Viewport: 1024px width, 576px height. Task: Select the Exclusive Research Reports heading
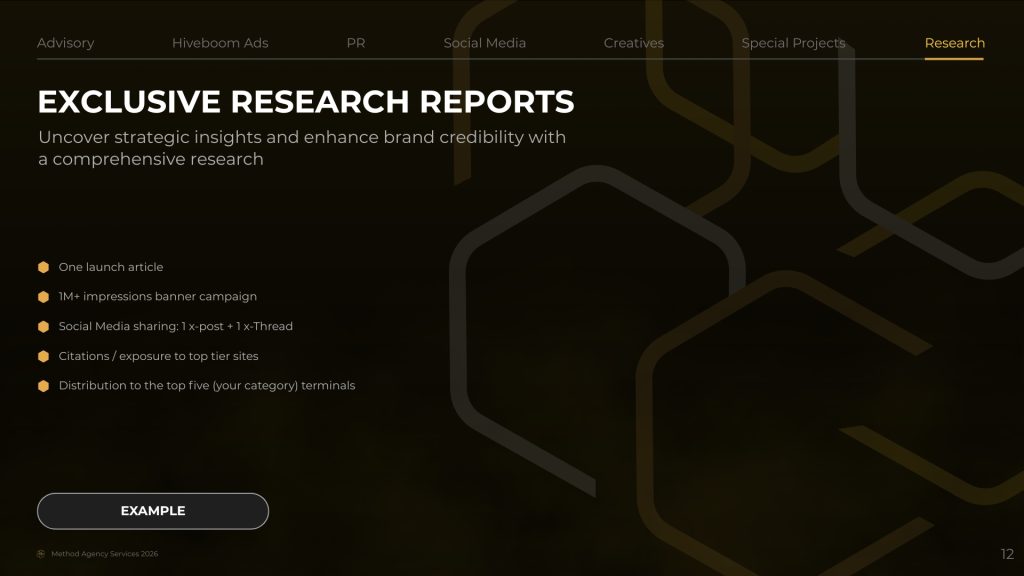pyautogui.click(x=305, y=102)
